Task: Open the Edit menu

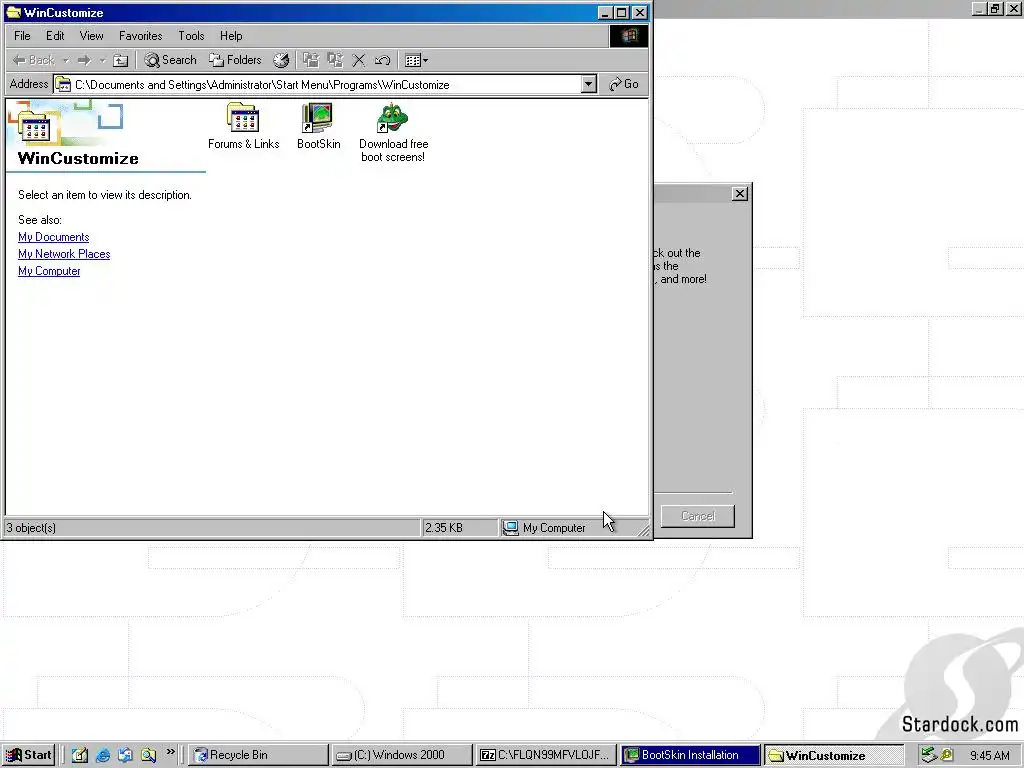Action: [x=55, y=36]
